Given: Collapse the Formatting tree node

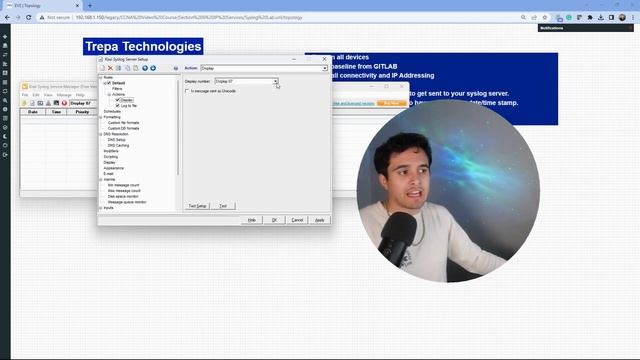Looking at the screenshot, I should pyautogui.click(x=101, y=117).
